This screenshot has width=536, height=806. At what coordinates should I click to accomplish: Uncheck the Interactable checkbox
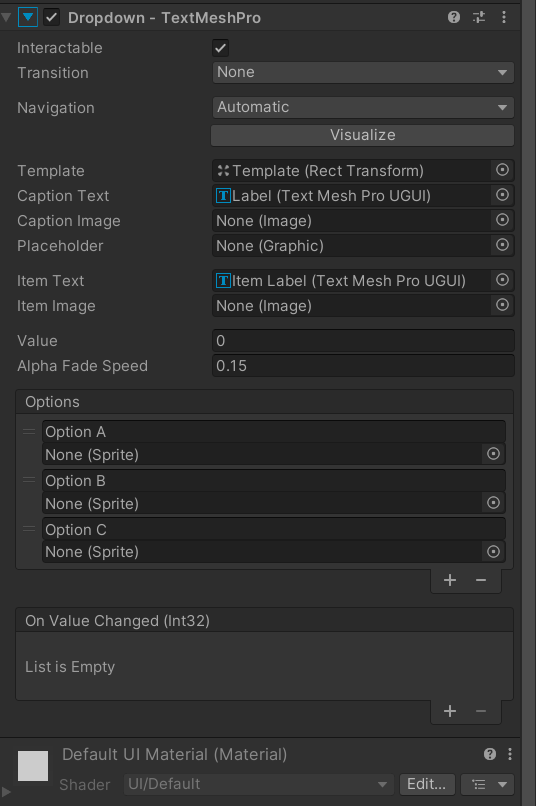[220, 48]
